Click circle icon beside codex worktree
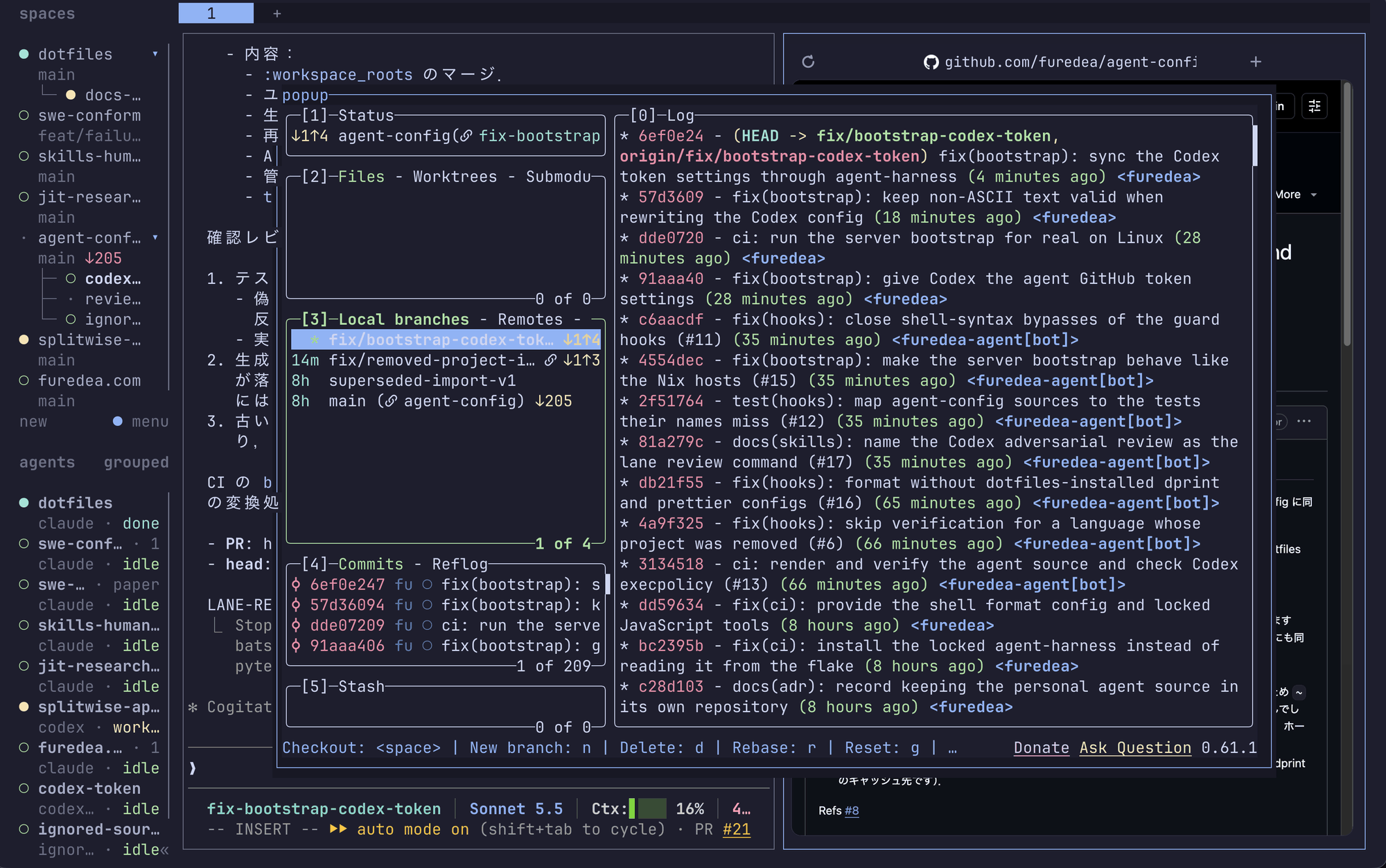The width and height of the screenshot is (1386, 868). [x=71, y=278]
